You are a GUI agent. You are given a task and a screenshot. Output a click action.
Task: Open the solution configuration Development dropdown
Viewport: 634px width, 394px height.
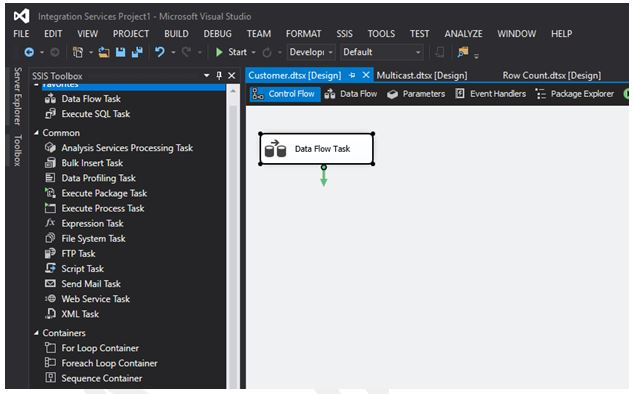pos(311,52)
